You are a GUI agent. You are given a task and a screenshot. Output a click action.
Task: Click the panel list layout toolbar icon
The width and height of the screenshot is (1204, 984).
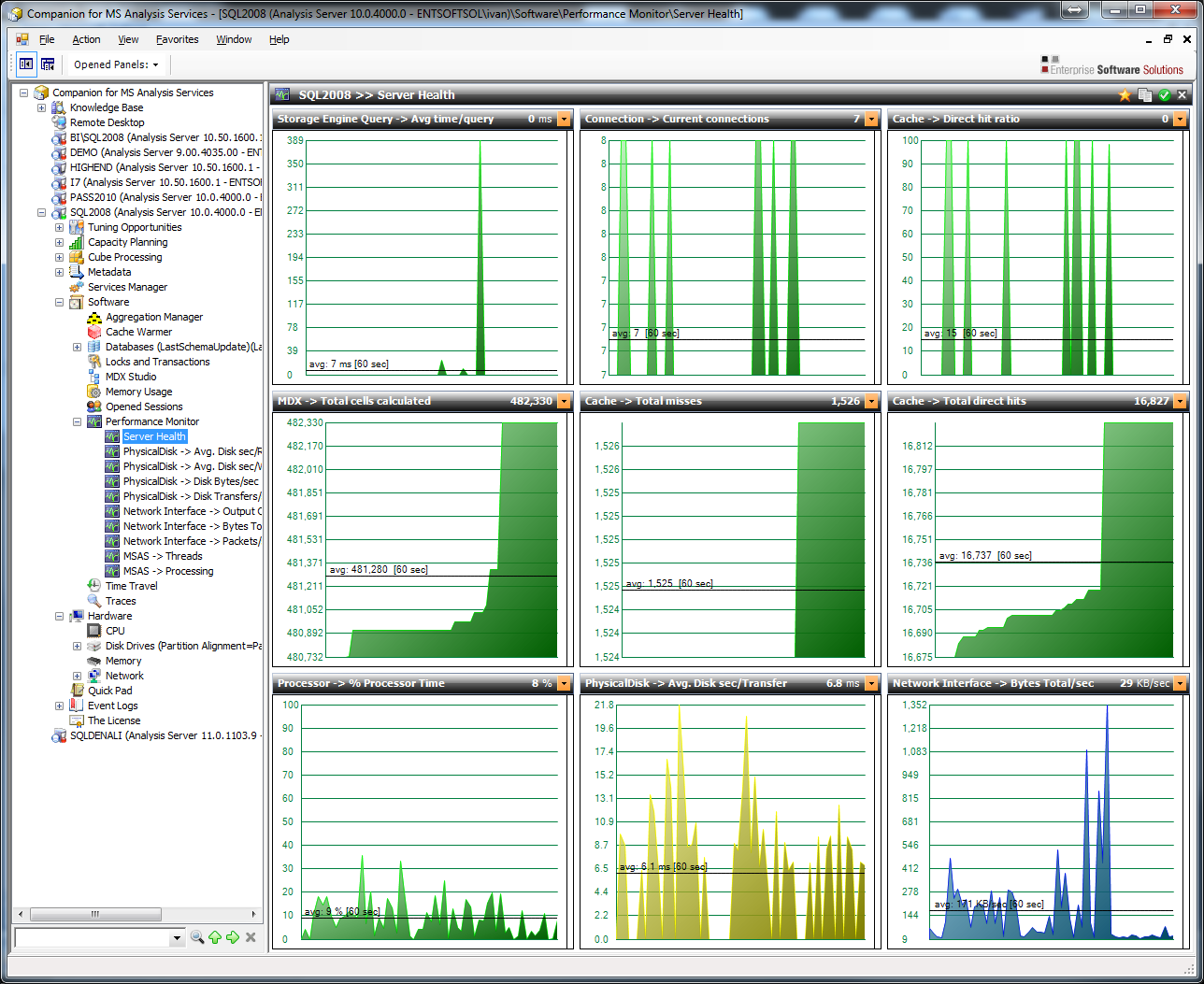[x=48, y=64]
